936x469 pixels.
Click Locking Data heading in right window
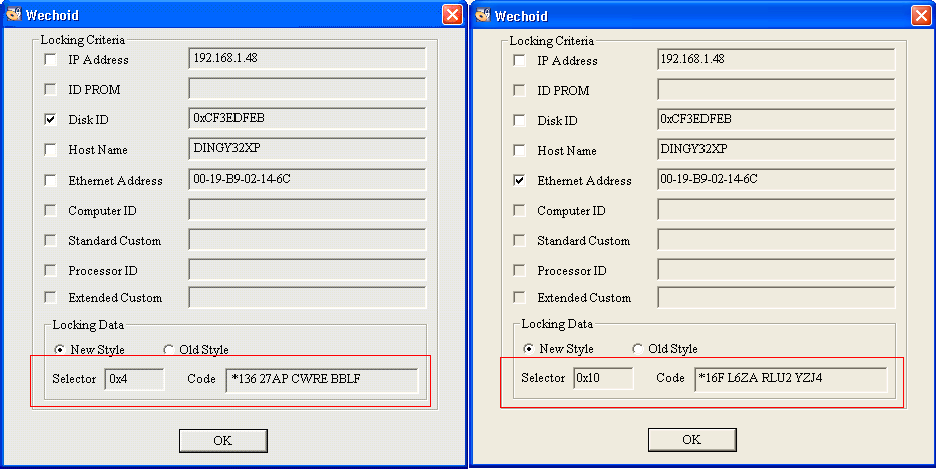tap(557, 324)
